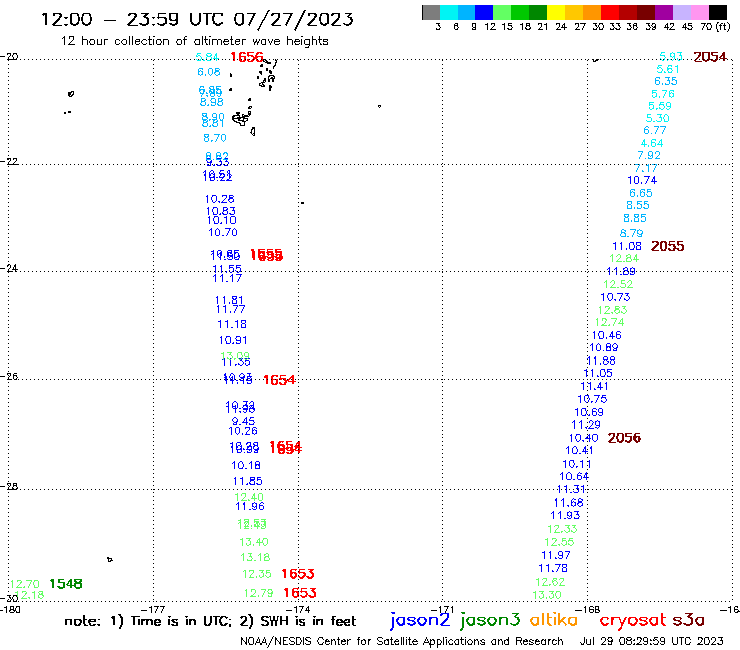Click the red time label 1656
The image size is (740, 650).
tap(246, 57)
